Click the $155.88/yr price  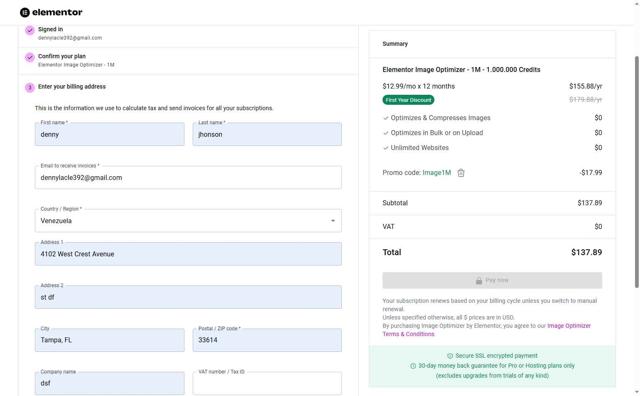[586, 86]
